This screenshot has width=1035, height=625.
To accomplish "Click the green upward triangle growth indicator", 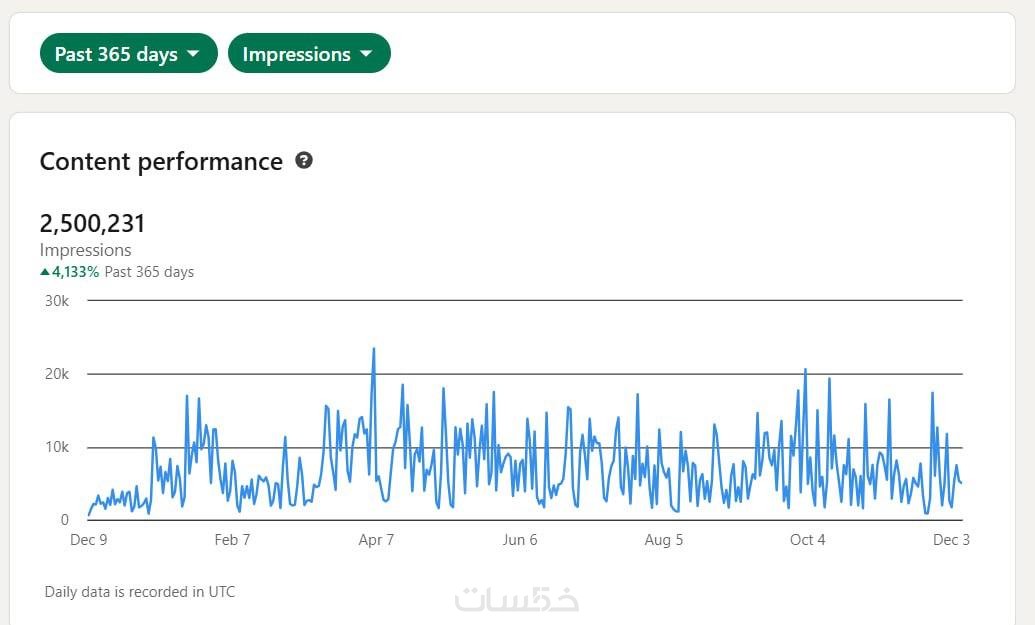I will [45, 272].
